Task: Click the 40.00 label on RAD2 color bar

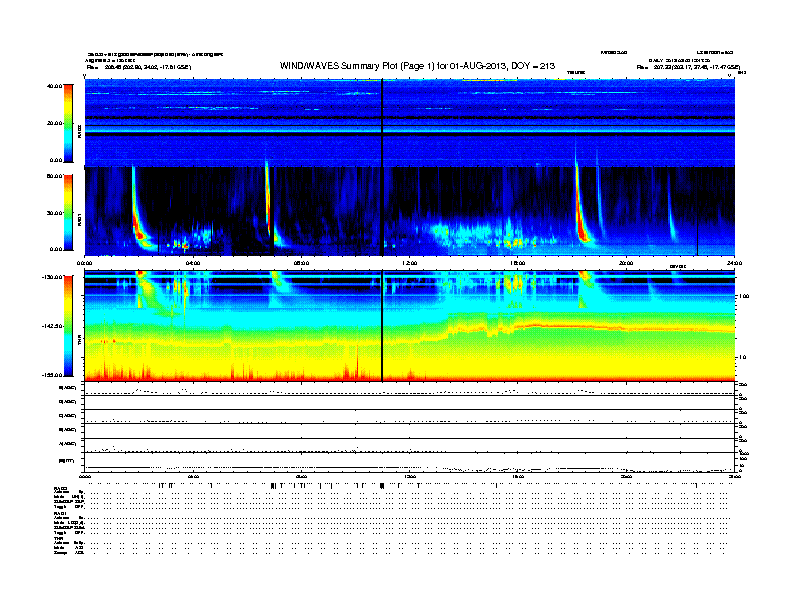Action: pyautogui.click(x=54, y=86)
